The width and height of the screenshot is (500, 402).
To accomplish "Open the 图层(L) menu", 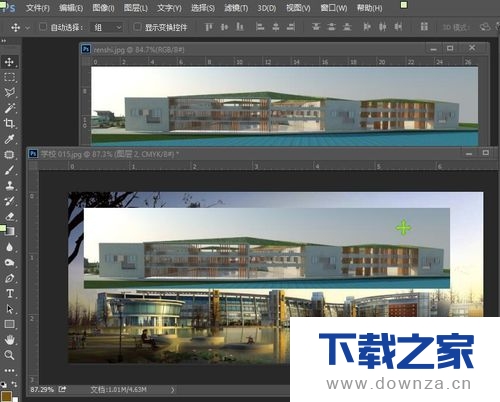I will 135,8.
